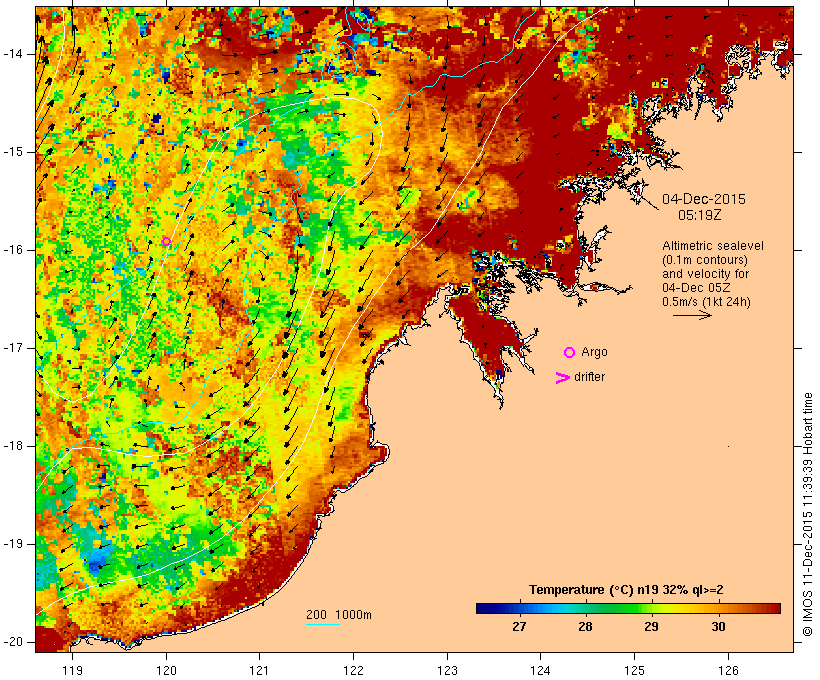Click longitude axis label '126'

click(x=728, y=670)
